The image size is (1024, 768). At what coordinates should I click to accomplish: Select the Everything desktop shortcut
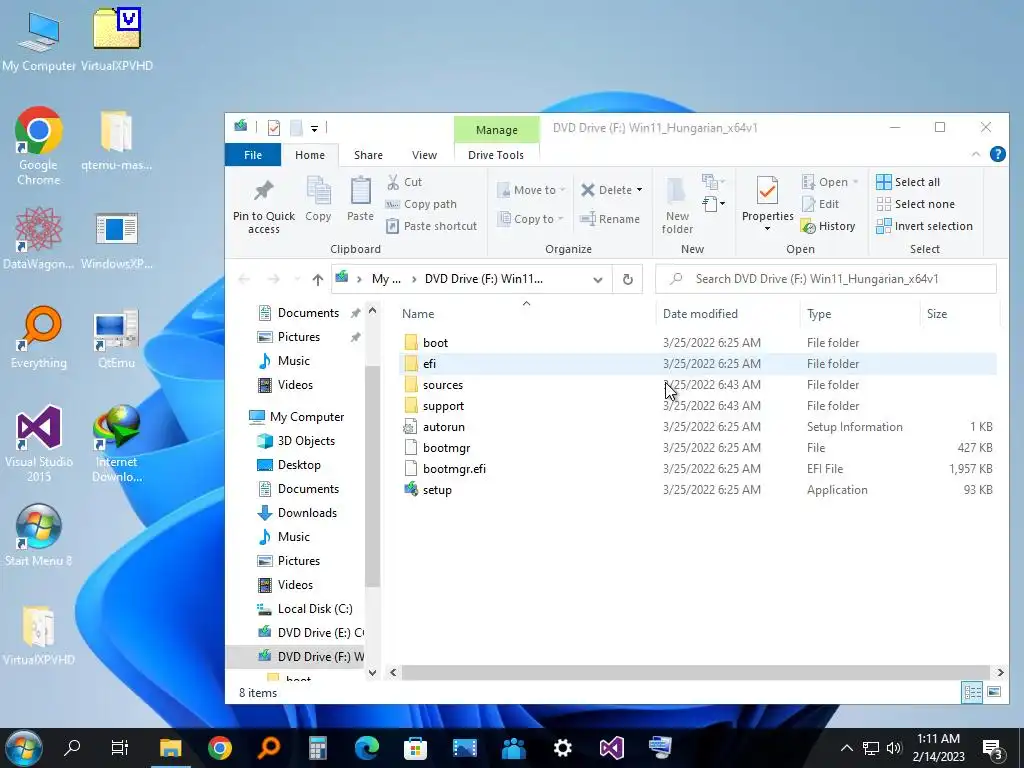pyautogui.click(x=39, y=338)
